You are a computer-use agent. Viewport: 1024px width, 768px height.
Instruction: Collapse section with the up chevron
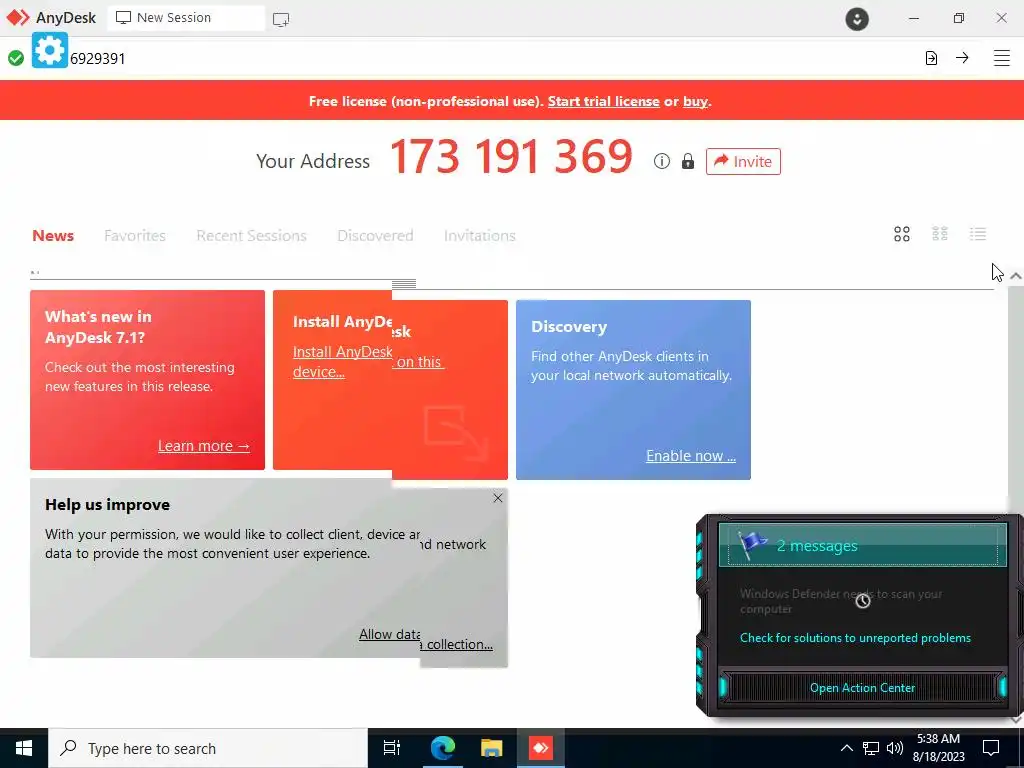1016,276
